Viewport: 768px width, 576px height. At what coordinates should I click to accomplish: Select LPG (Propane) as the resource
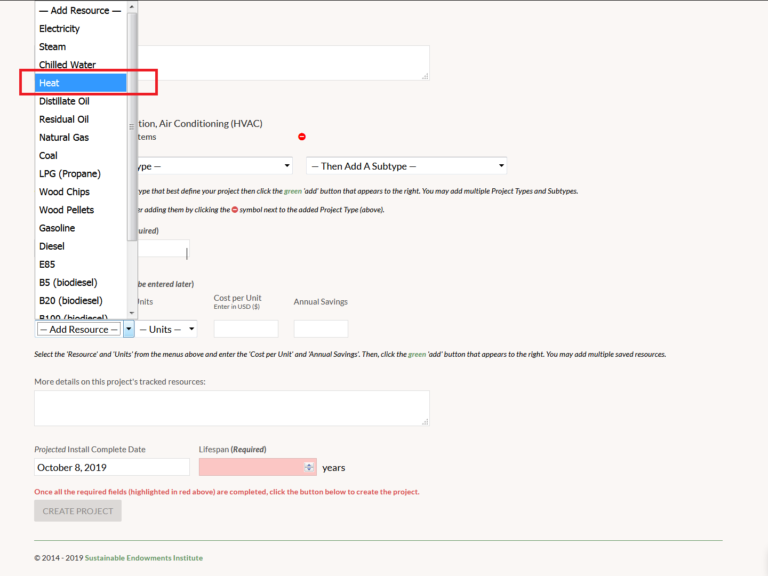pos(80,174)
